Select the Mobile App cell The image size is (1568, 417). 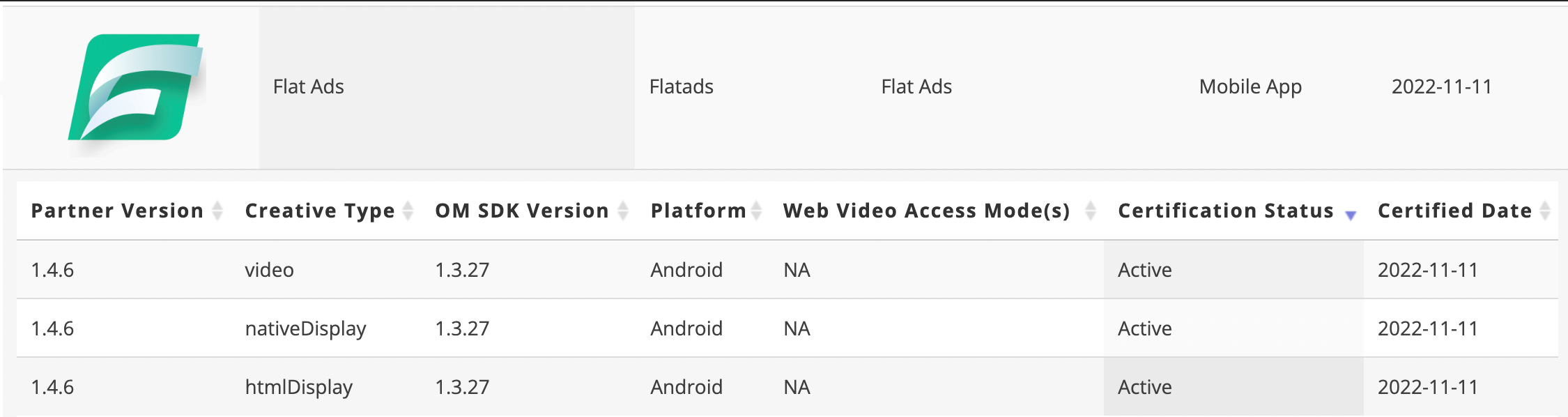pyautogui.click(x=1250, y=87)
